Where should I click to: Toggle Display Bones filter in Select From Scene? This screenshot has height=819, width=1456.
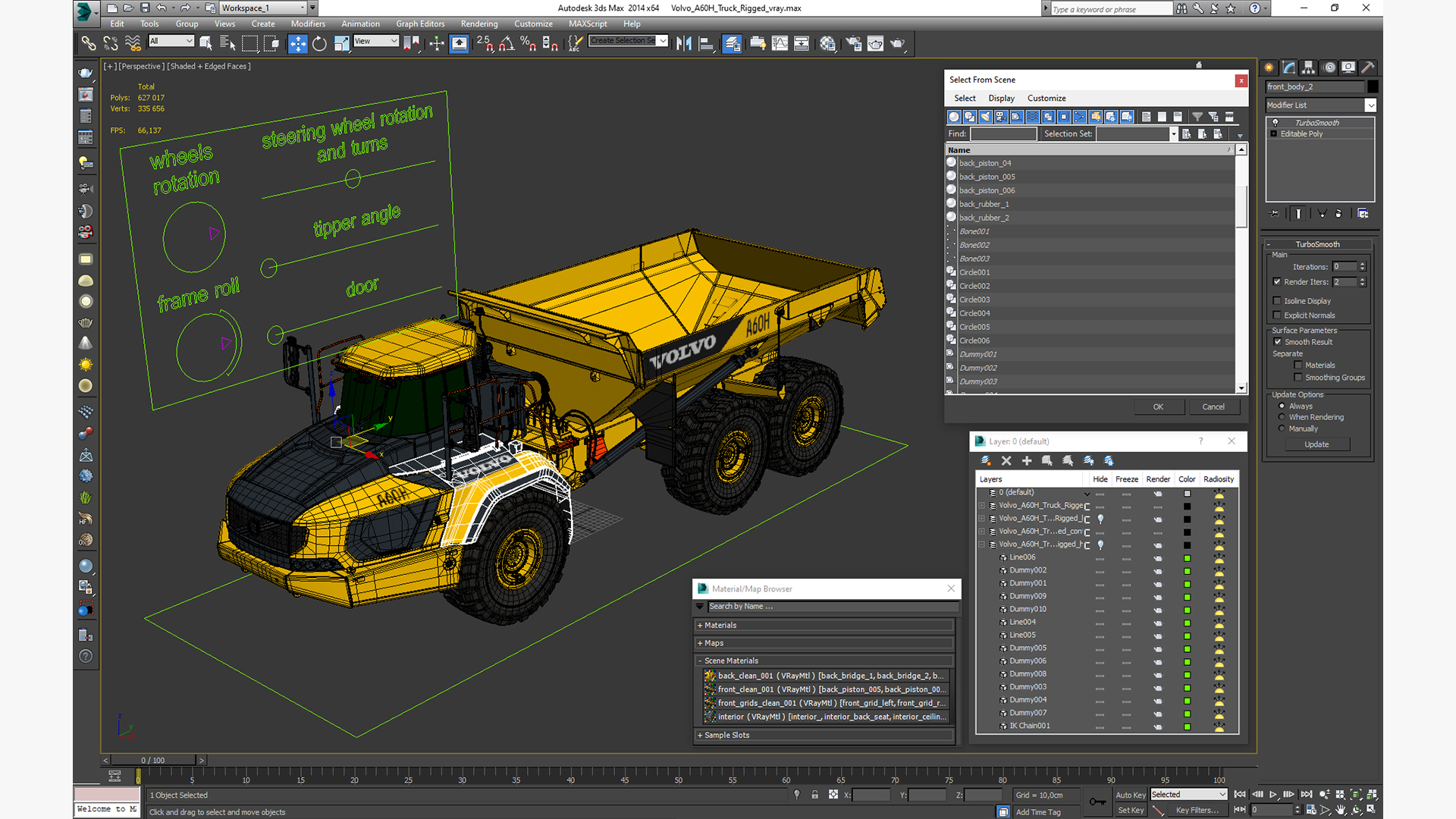point(1080,117)
